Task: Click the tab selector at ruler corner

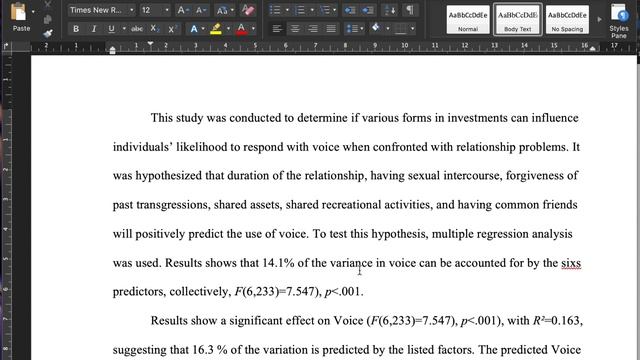Action: click(x=6, y=47)
